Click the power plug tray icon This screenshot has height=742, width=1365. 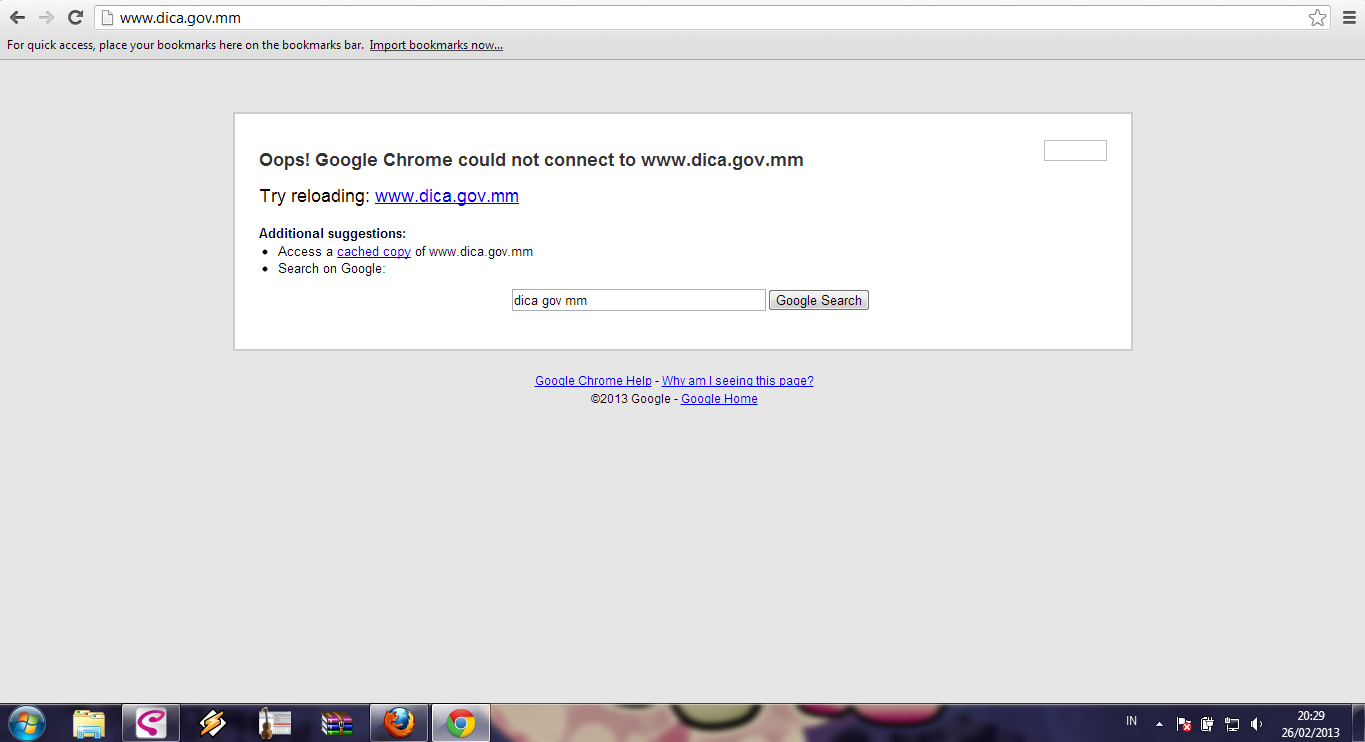1207,723
